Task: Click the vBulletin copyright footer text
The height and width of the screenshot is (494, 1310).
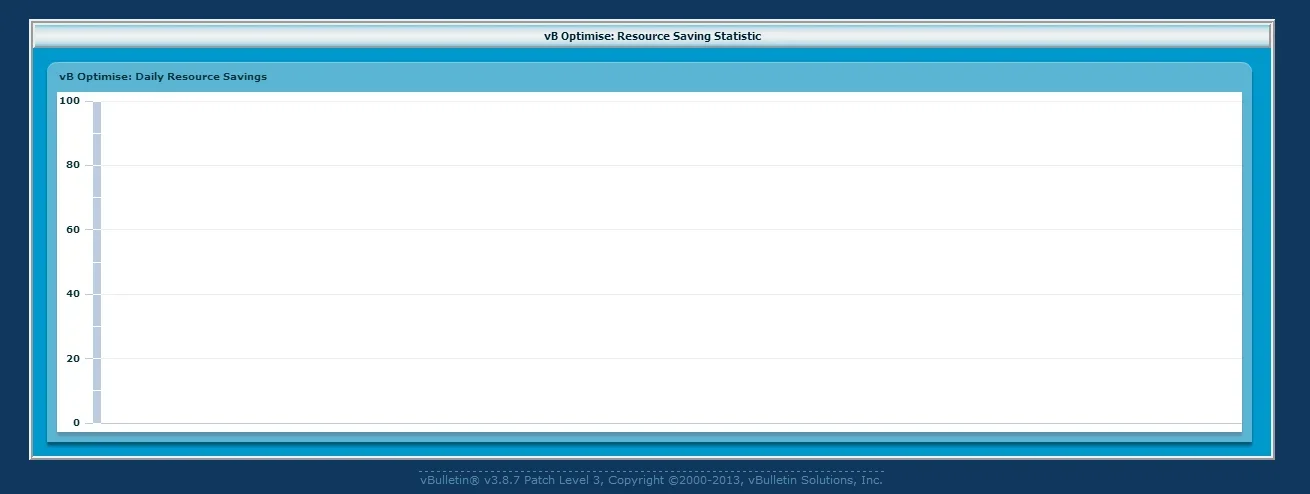Action: (x=651, y=480)
